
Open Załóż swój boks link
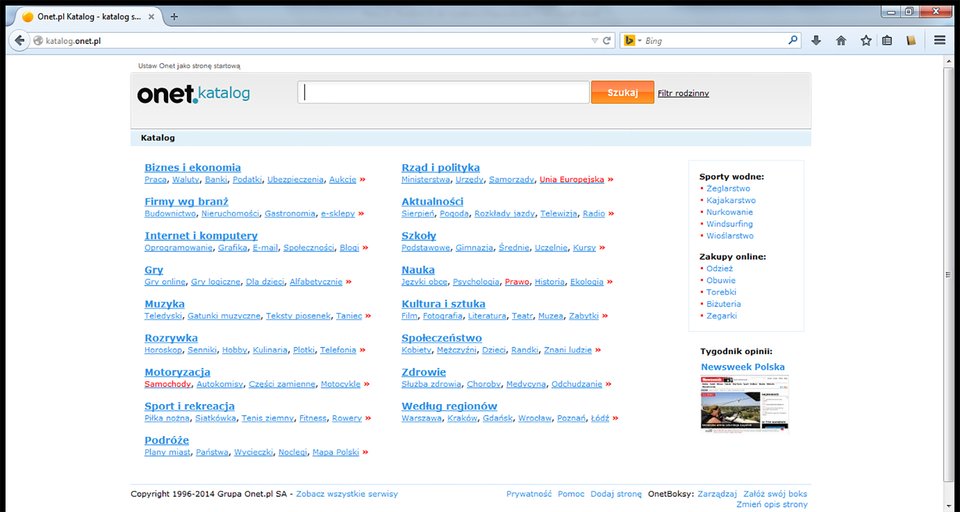775,494
